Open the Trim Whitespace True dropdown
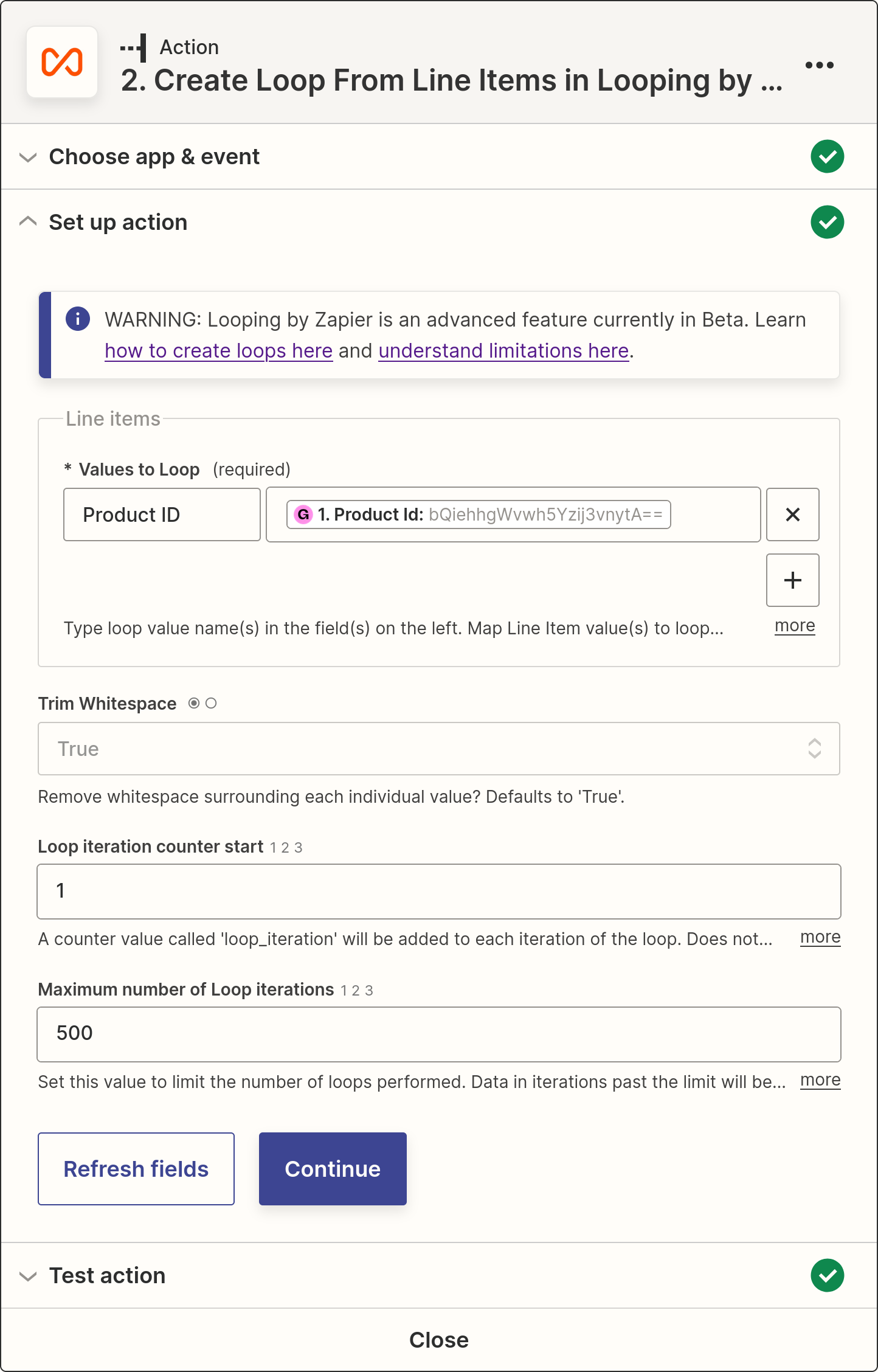Screen dimensions: 878x1372 coord(438,749)
